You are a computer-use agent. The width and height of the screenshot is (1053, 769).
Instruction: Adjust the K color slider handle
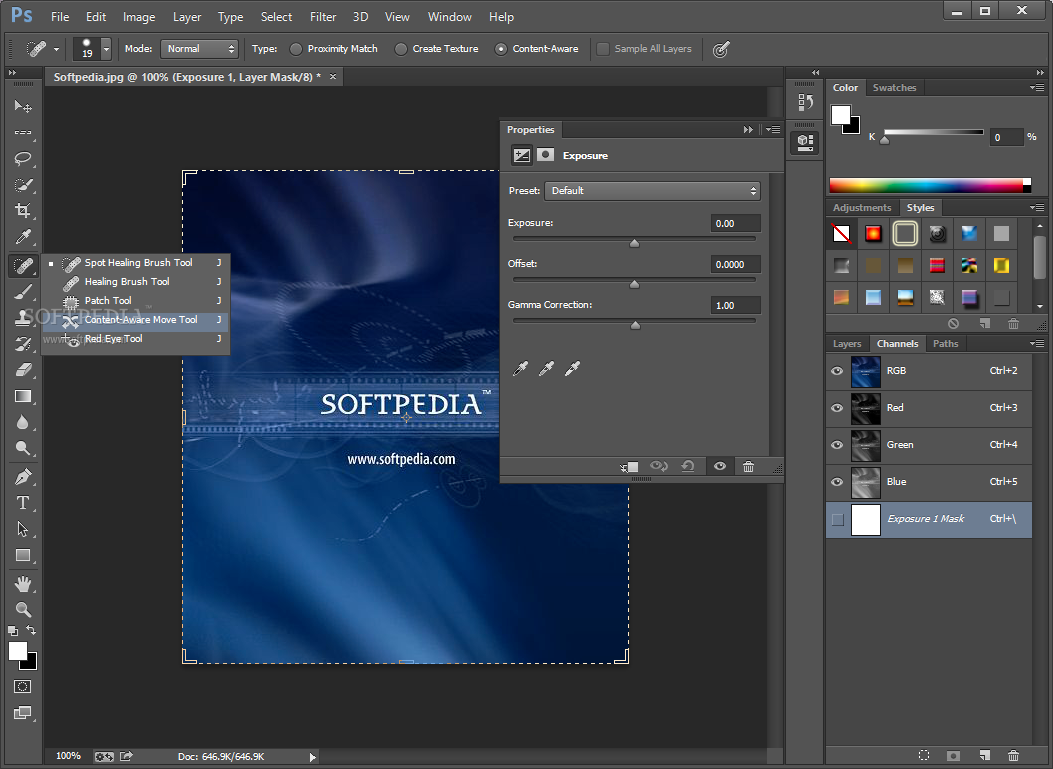[884, 140]
